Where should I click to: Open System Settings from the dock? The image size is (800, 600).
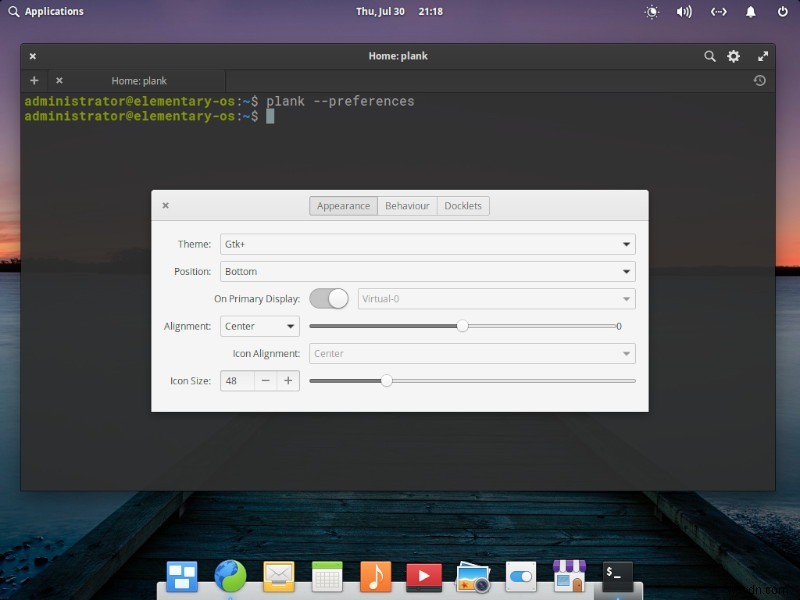click(520, 576)
